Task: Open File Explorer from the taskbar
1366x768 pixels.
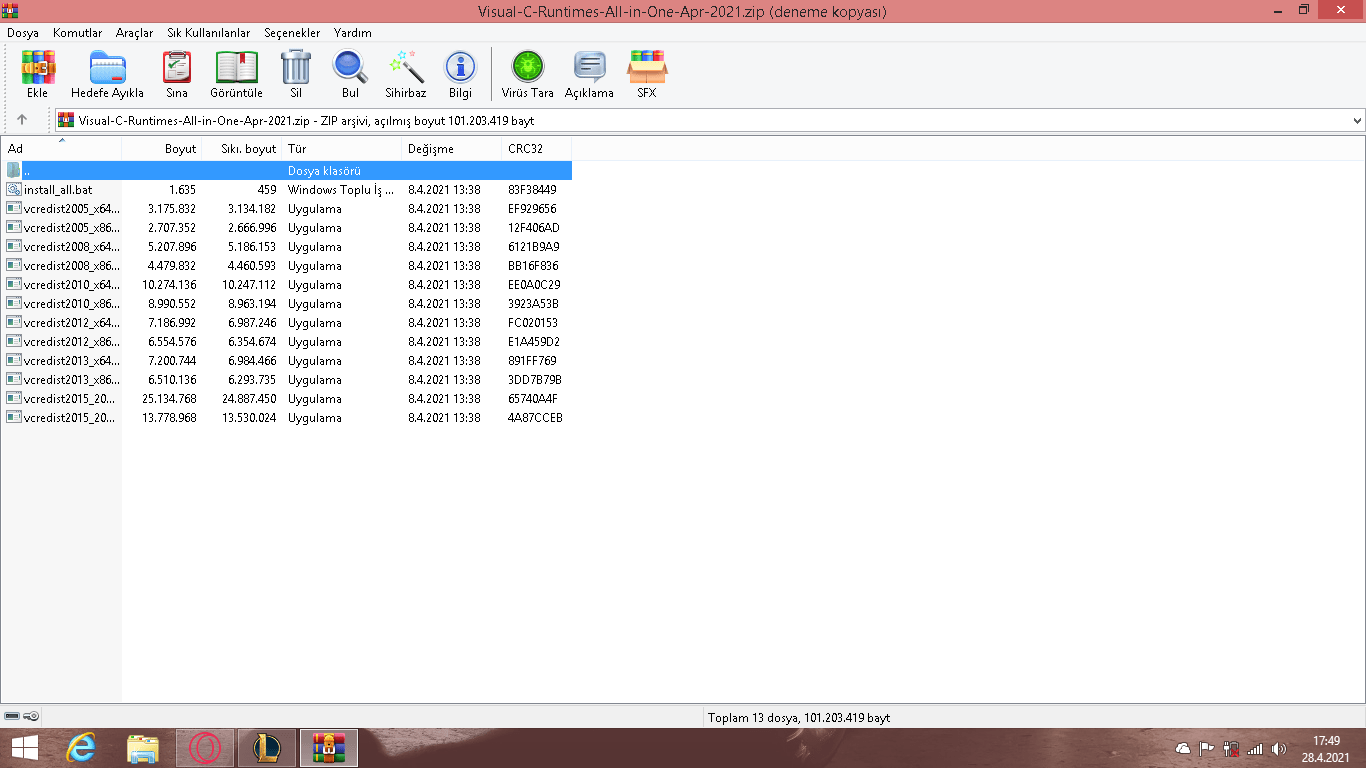Action: pyautogui.click(x=143, y=748)
